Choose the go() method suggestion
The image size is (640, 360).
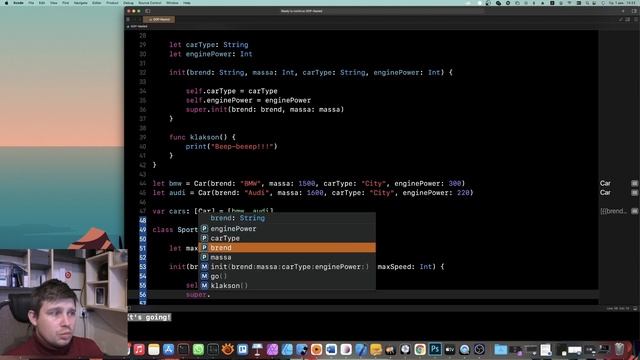click(287, 276)
